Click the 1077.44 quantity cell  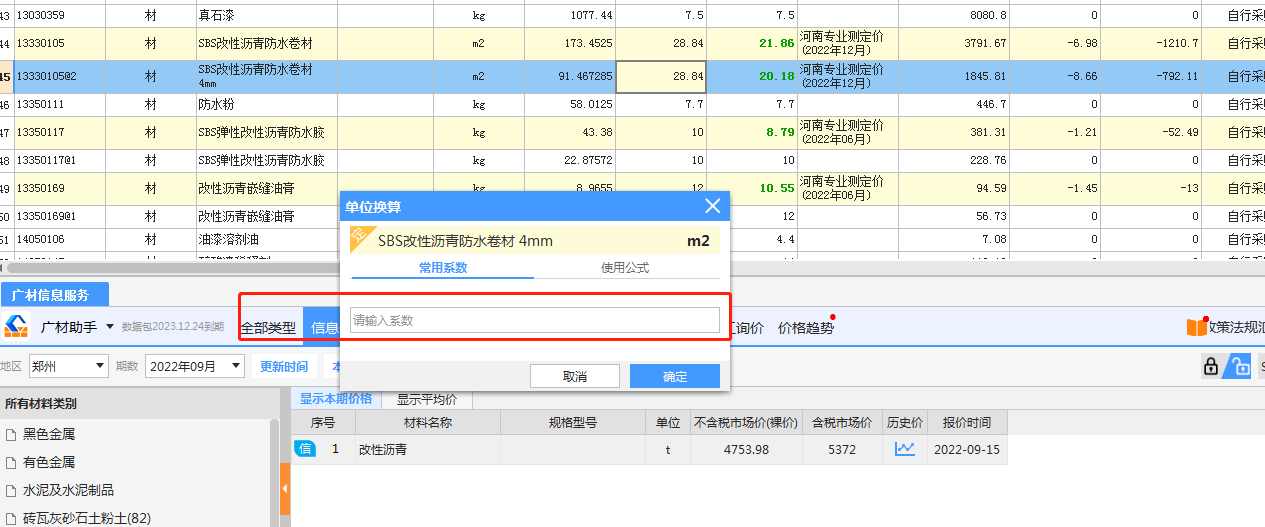[x=570, y=15]
